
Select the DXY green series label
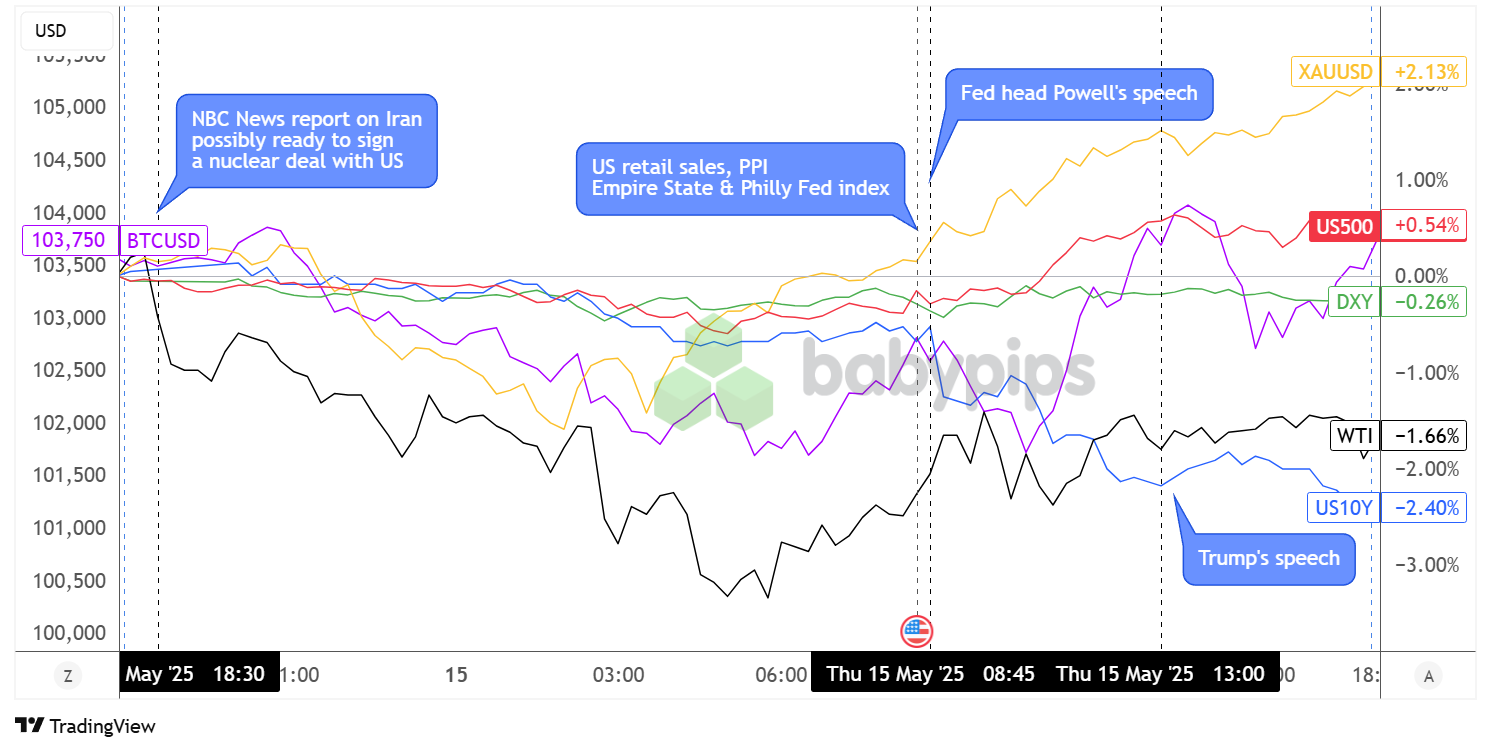[x=1352, y=302]
